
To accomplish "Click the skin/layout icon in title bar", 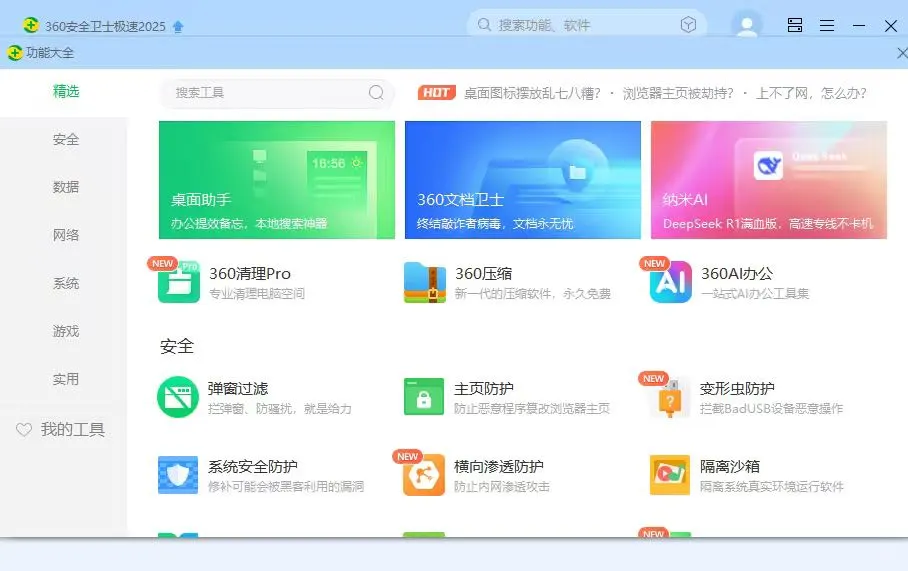I will (795, 25).
